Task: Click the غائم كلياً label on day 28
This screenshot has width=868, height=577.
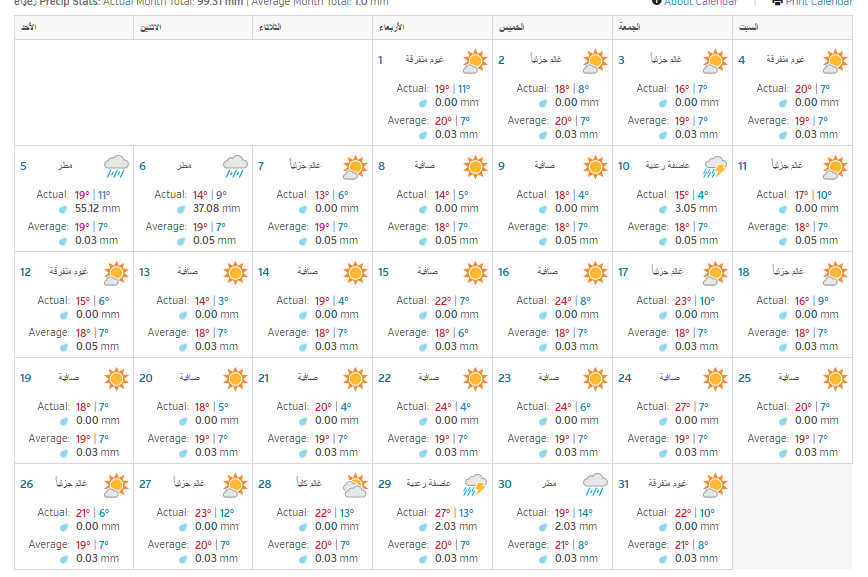Action: point(309,483)
